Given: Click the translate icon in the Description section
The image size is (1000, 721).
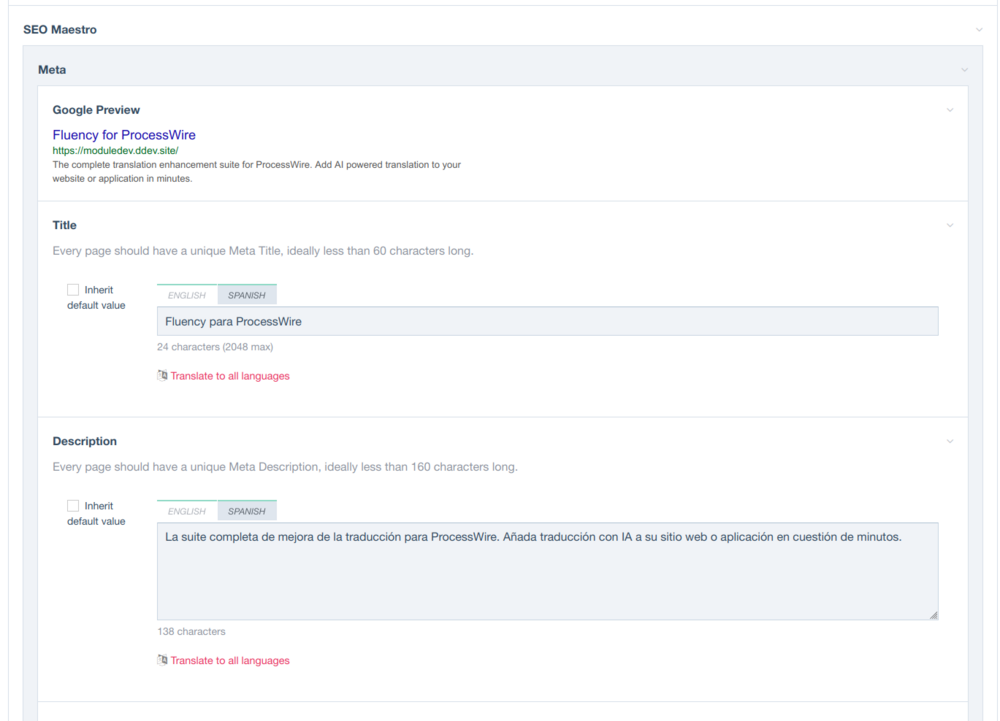Looking at the screenshot, I should tap(161, 660).
